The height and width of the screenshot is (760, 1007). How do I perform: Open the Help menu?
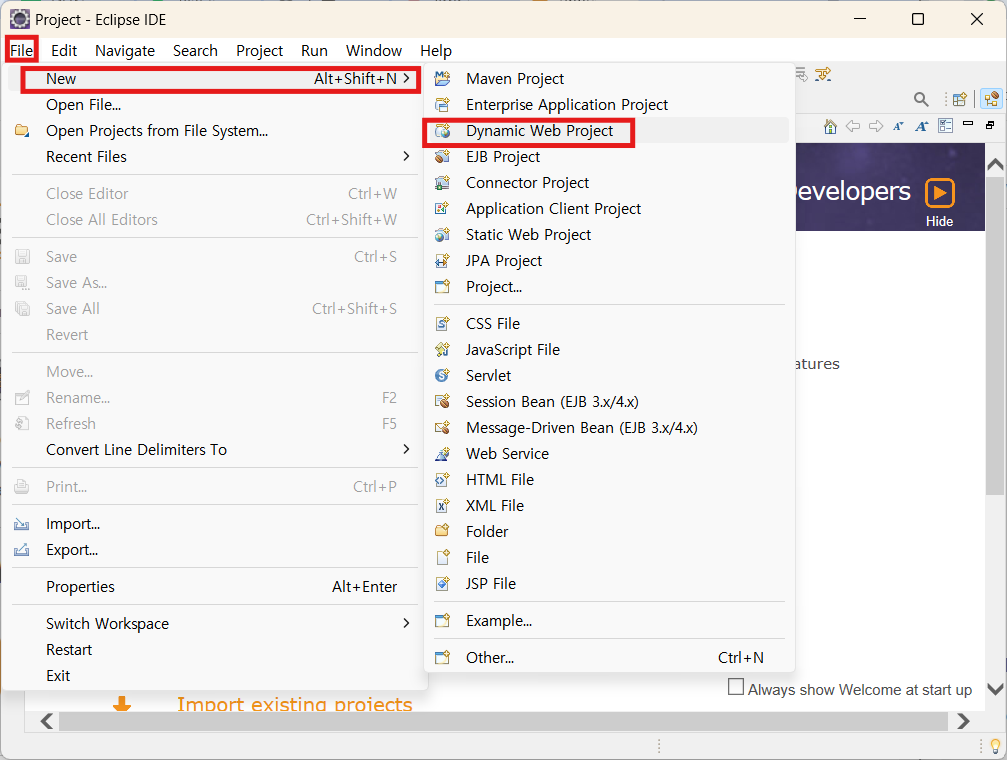coord(436,51)
